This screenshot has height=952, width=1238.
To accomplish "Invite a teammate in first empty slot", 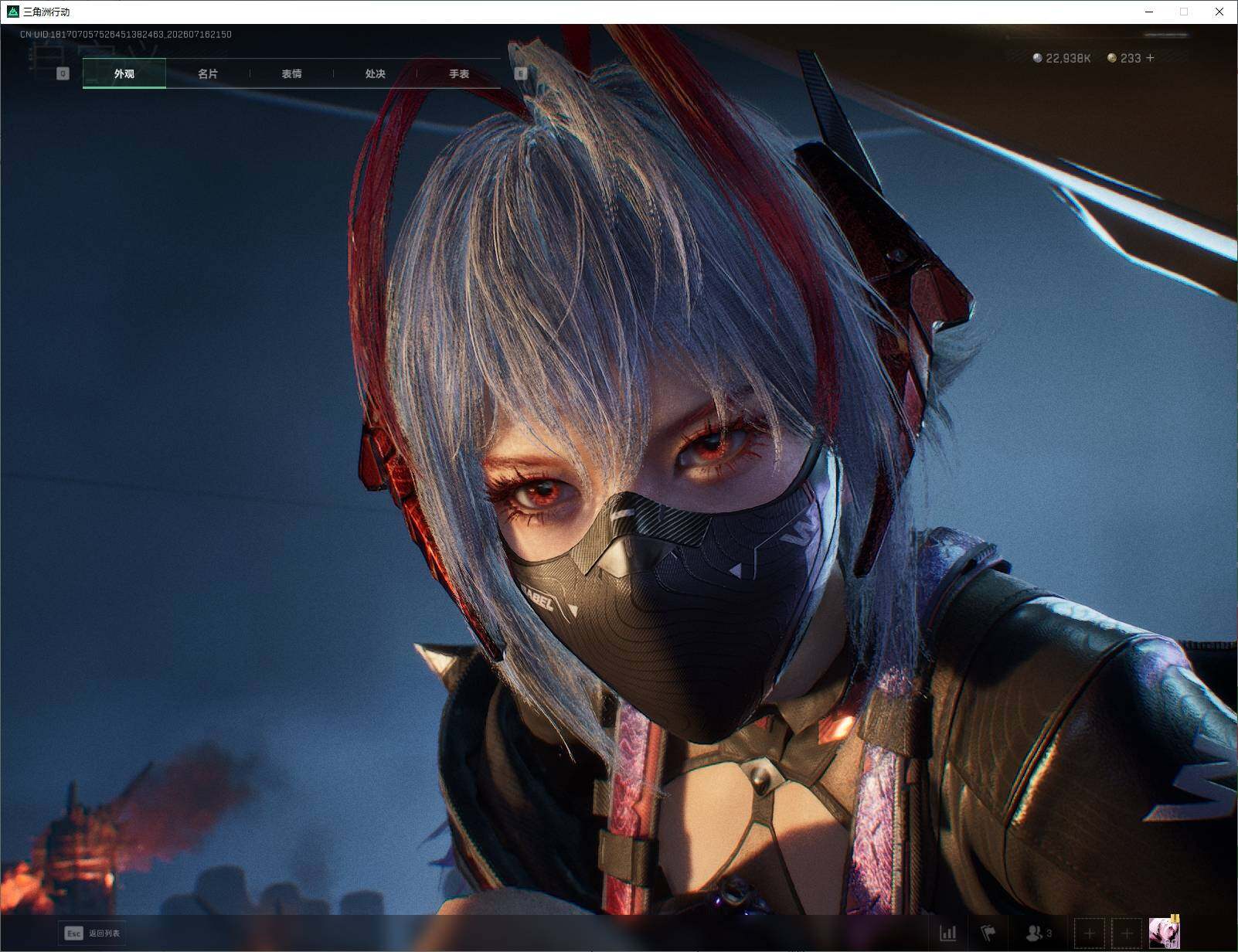I will click(1090, 933).
